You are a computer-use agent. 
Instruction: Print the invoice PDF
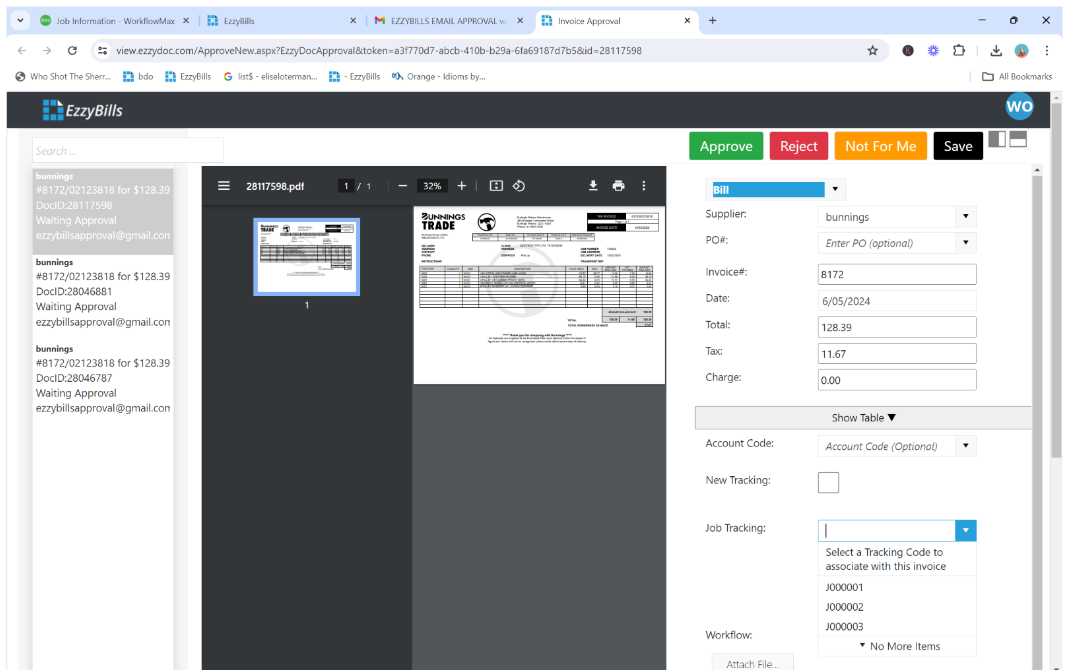618,185
